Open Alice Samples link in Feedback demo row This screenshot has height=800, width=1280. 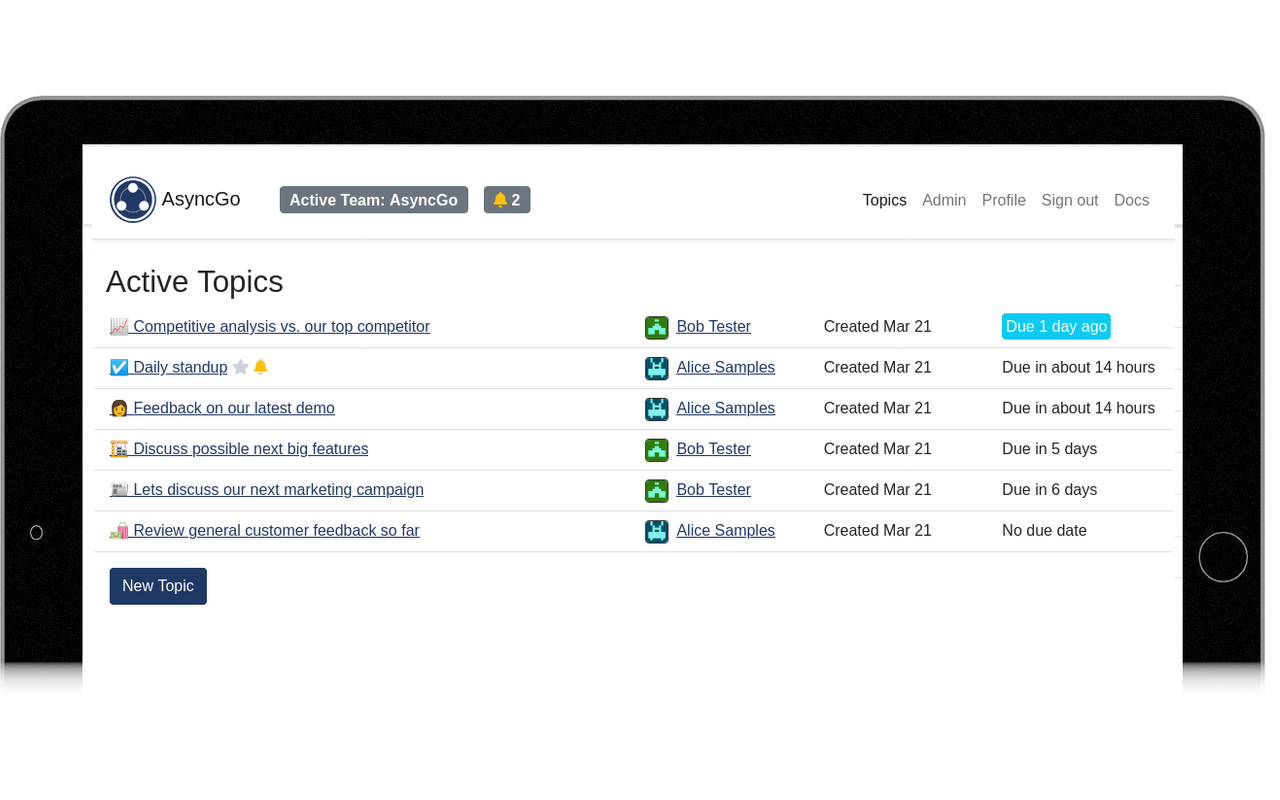pyautogui.click(x=726, y=408)
